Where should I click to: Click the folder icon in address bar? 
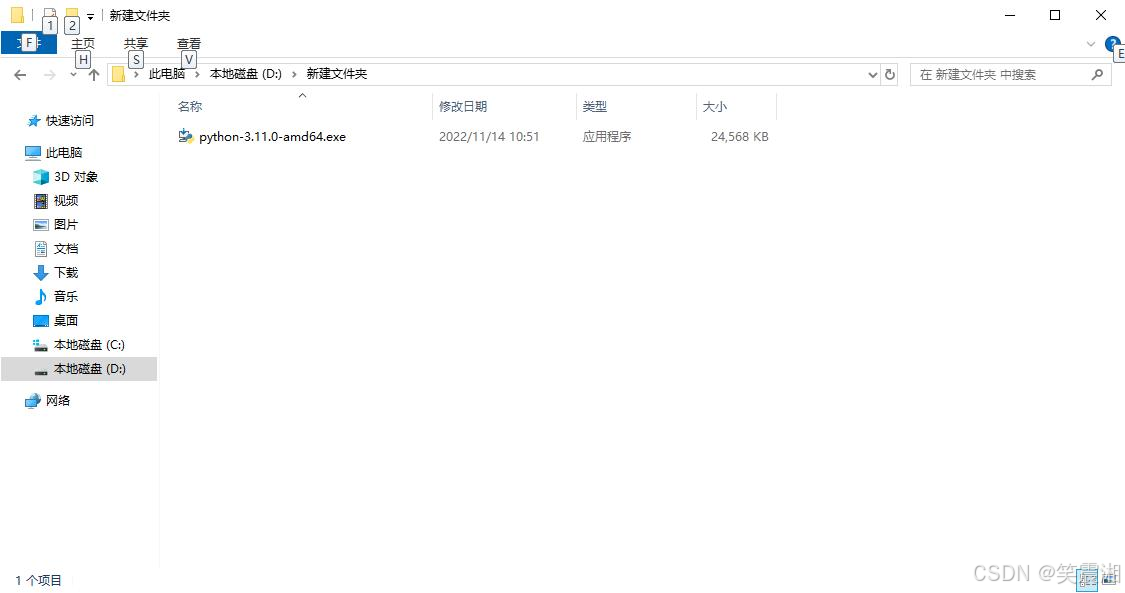pyautogui.click(x=118, y=75)
